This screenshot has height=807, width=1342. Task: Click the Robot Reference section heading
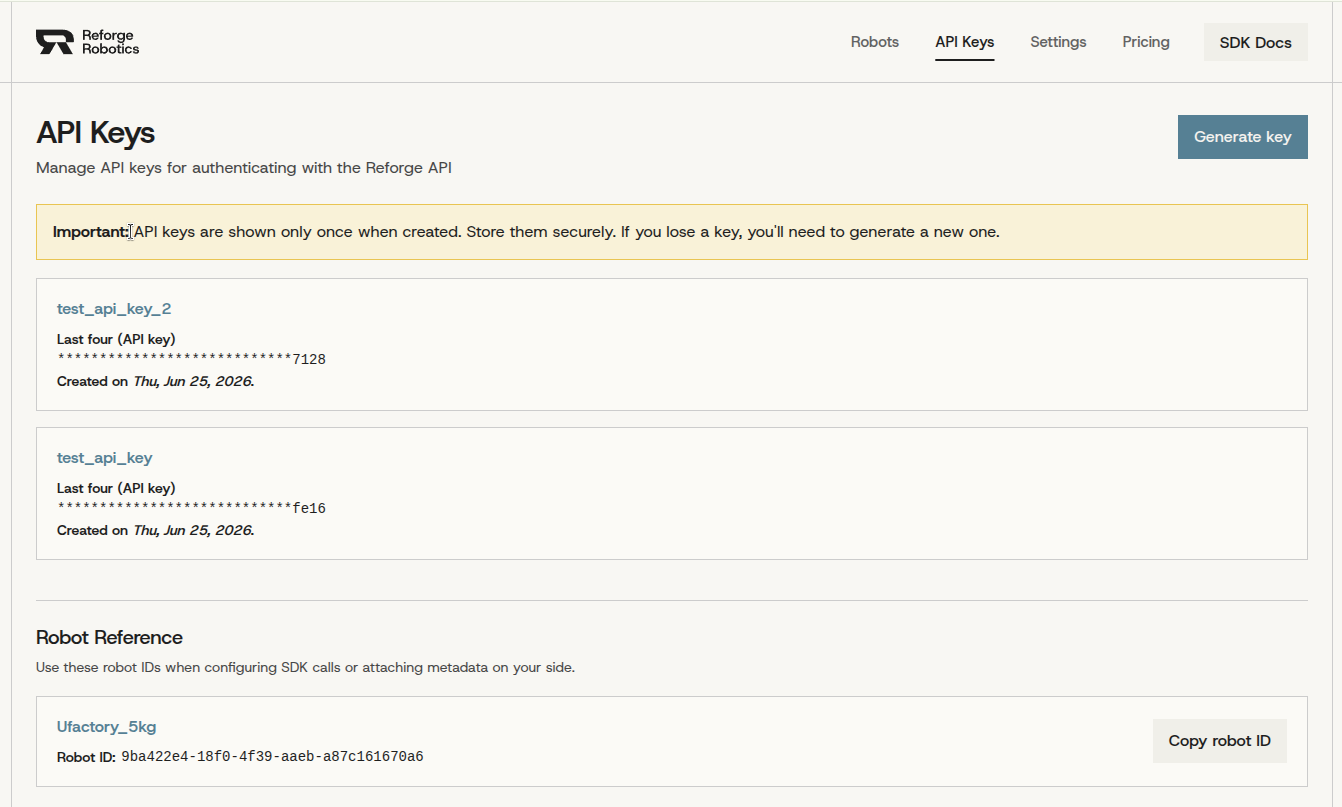110,638
